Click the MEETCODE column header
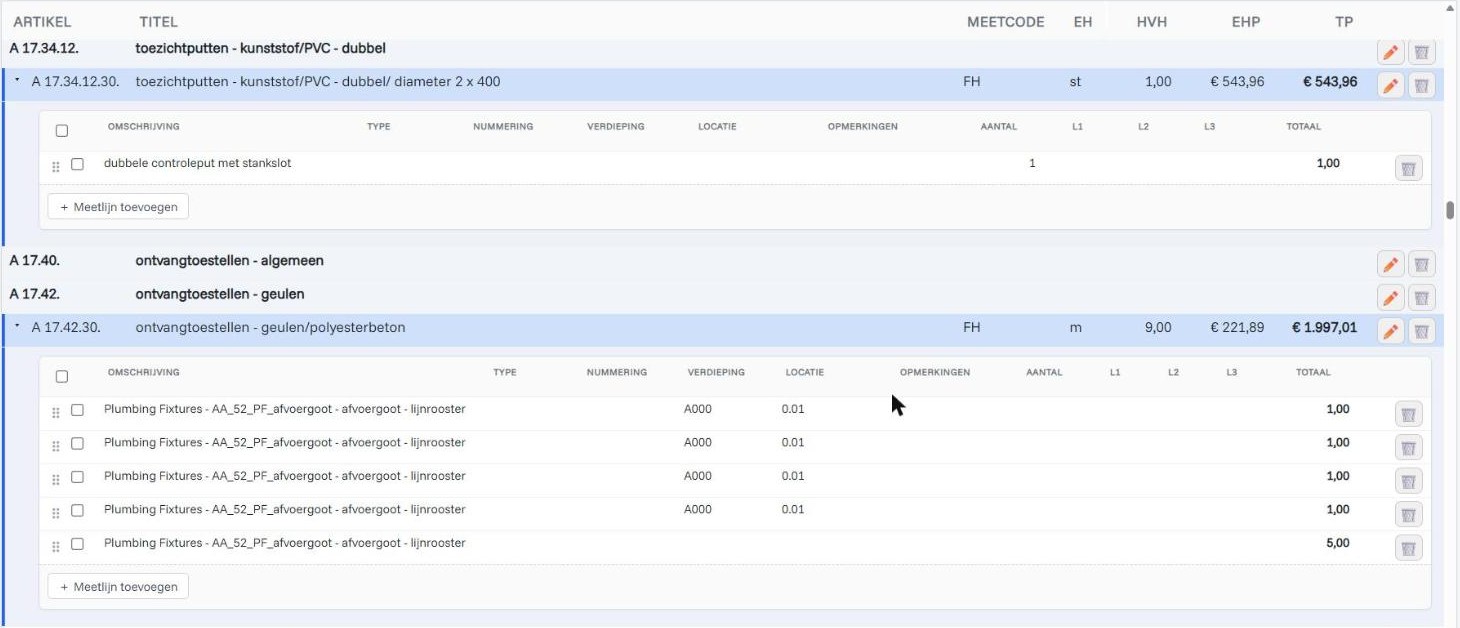The image size is (1460, 628). pyautogui.click(x=1005, y=22)
